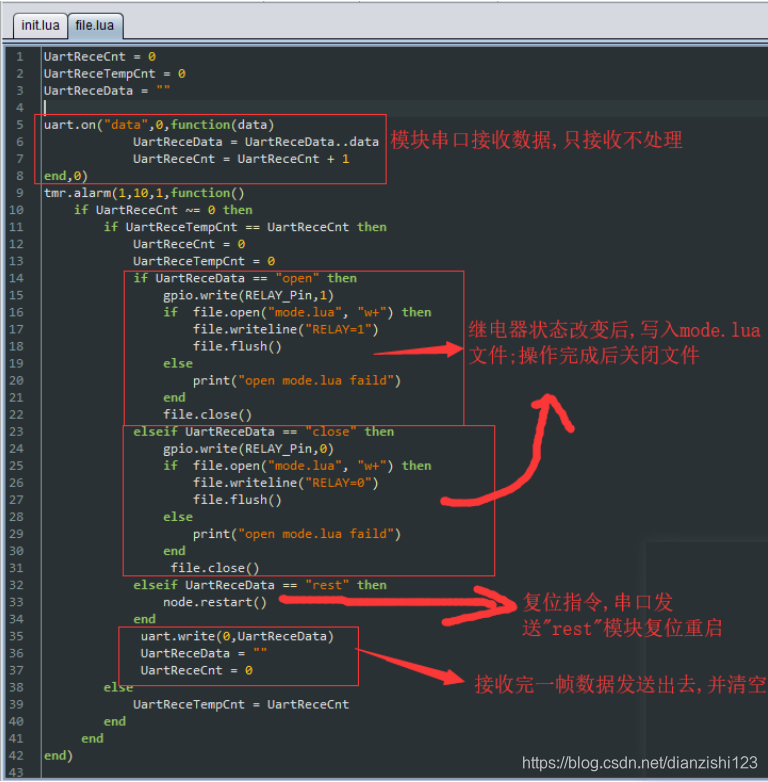Click 'node.restart()' on line 33
This screenshot has width=768, height=782.
click(215, 602)
